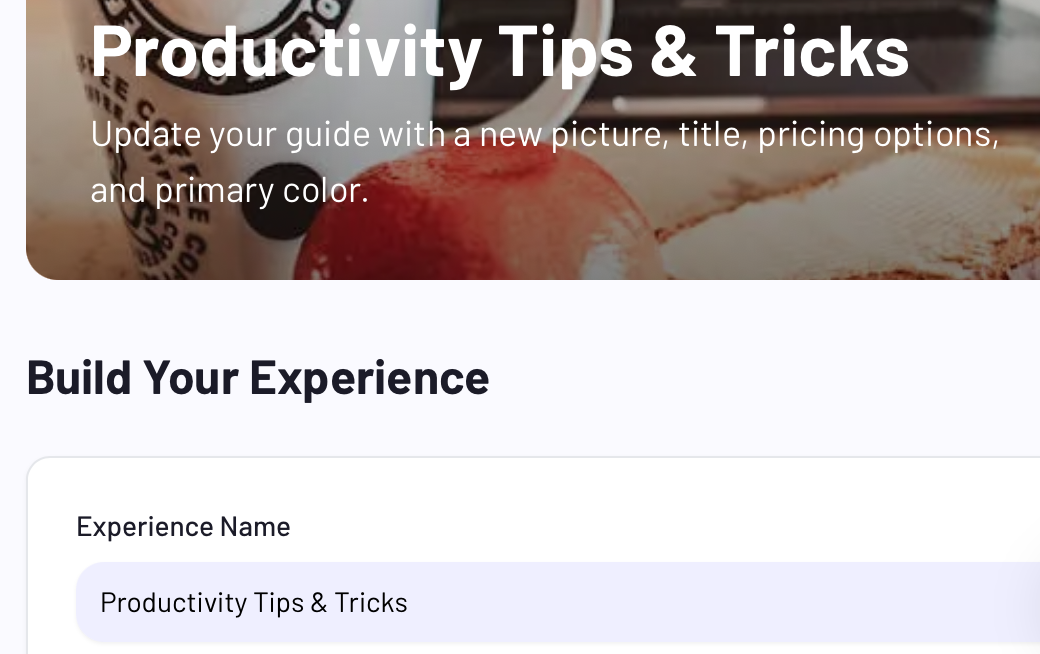Click the 'and primary color.' subtitle line
Viewport: 1040px width, 654px height.
229,190
